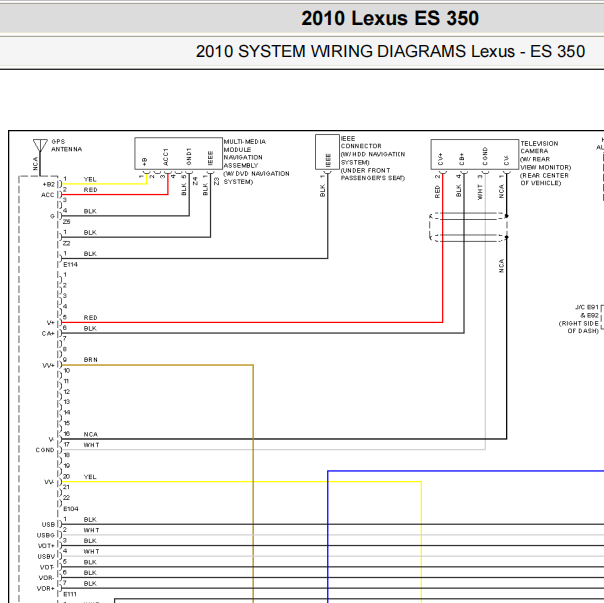Click the "V+" pin label
604x603 pixels.
click(x=50, y=323)
